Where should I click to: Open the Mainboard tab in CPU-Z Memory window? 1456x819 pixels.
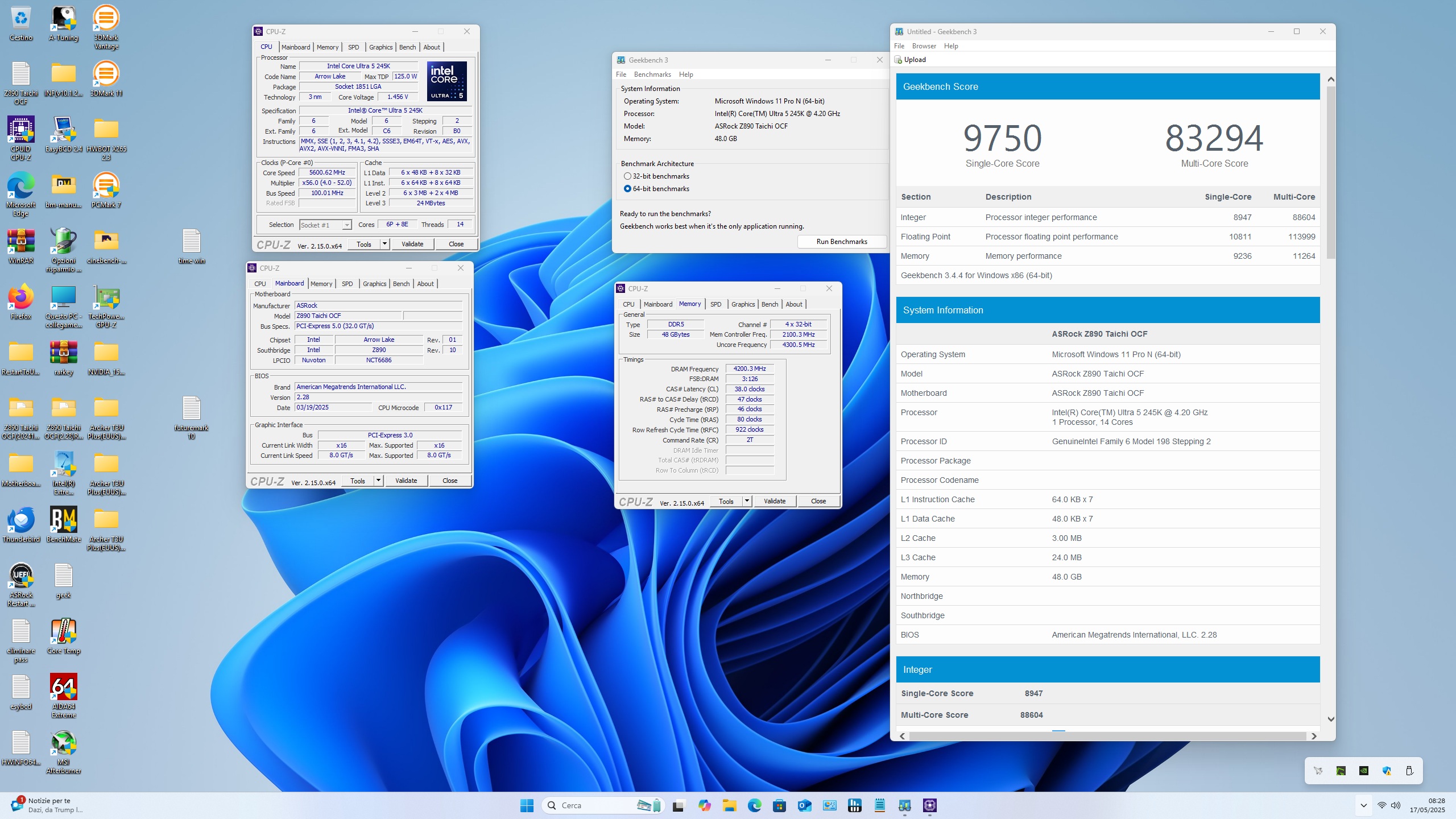pyautogui.click(x=658, y=304)
